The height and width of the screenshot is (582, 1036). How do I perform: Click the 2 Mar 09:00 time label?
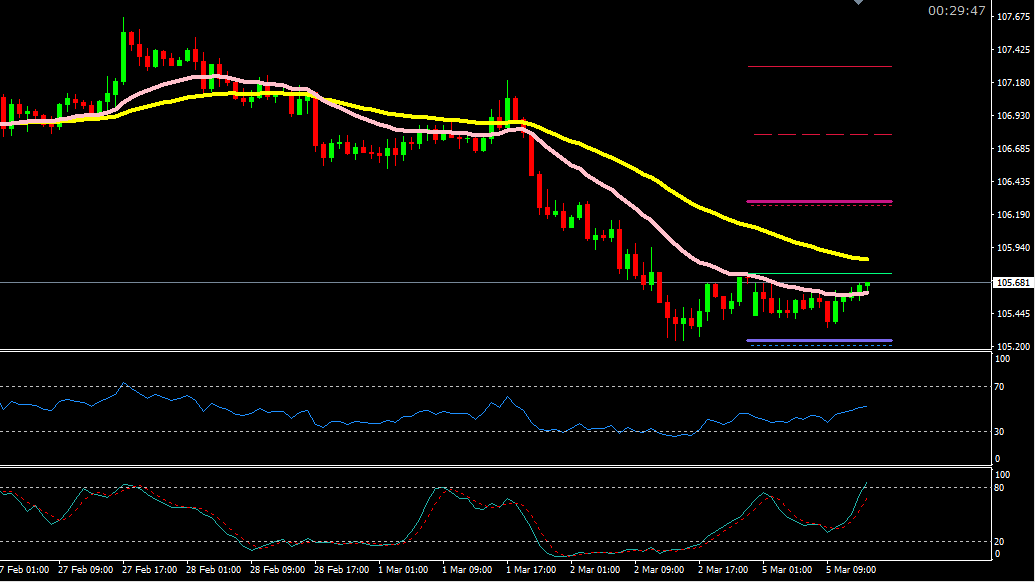tap(659, 569)
